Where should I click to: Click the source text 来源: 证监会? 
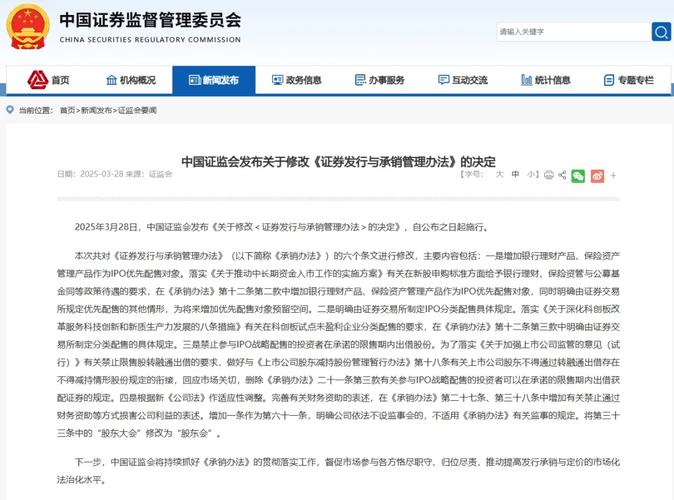149,174
